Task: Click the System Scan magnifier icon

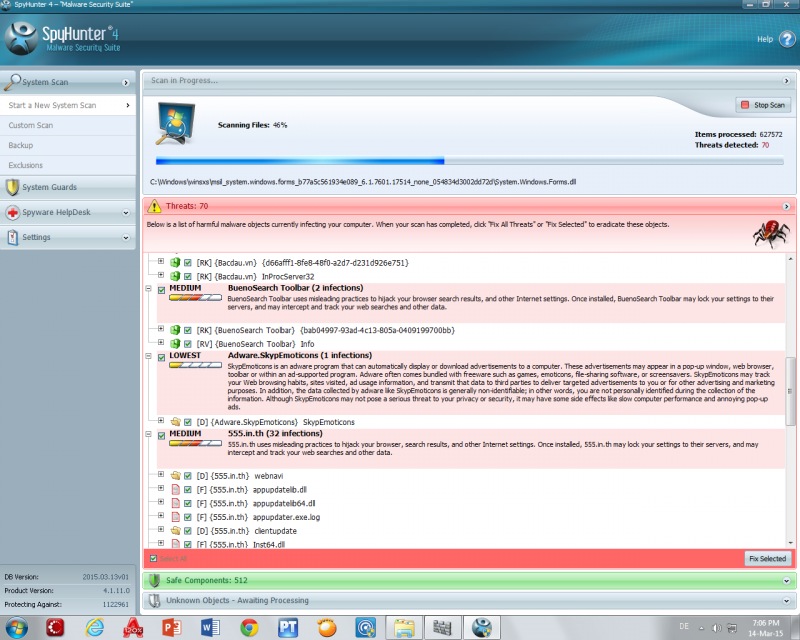Action: point(12,82)
